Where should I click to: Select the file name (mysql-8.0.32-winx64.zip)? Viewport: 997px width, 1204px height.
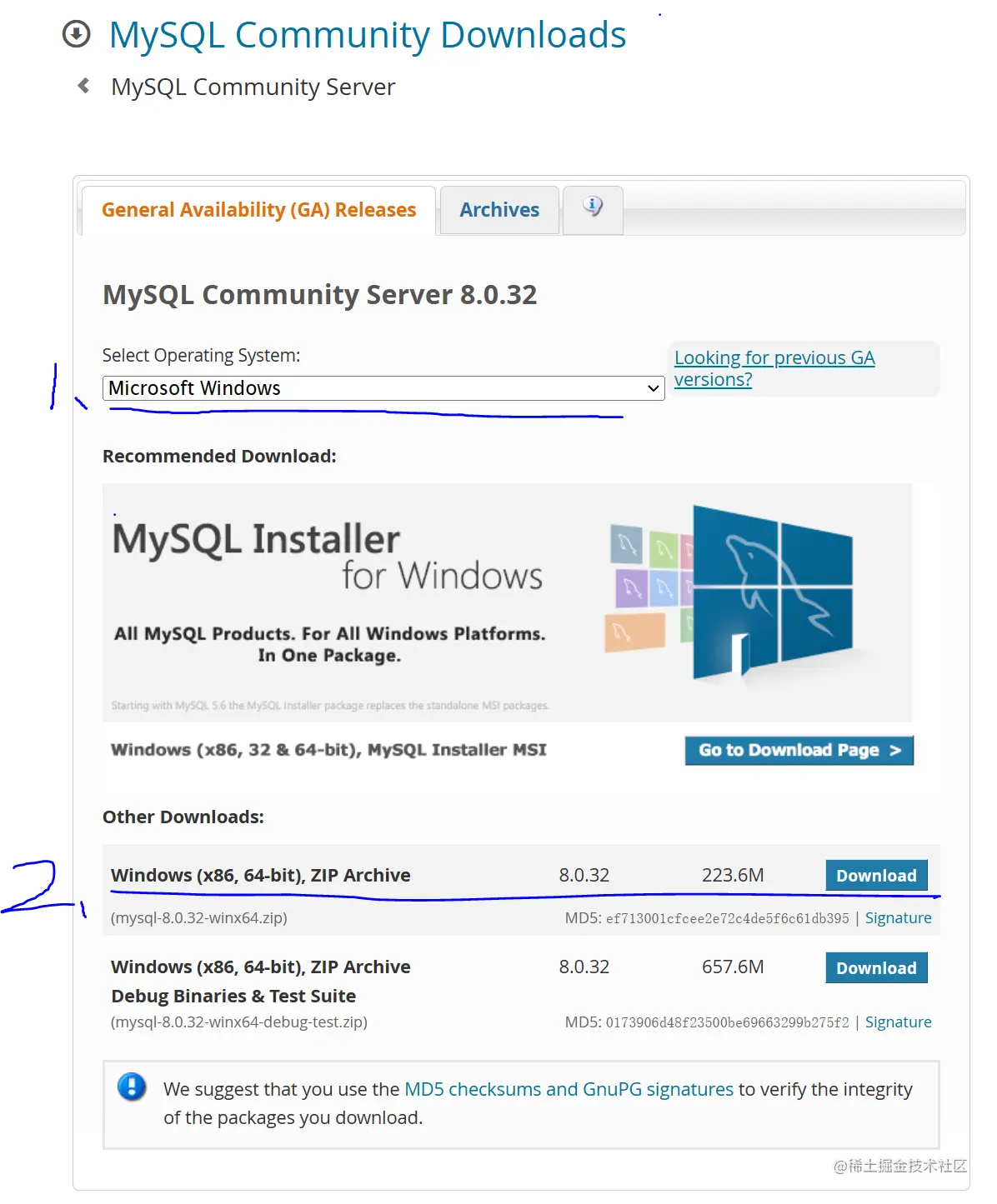[199, 918]
